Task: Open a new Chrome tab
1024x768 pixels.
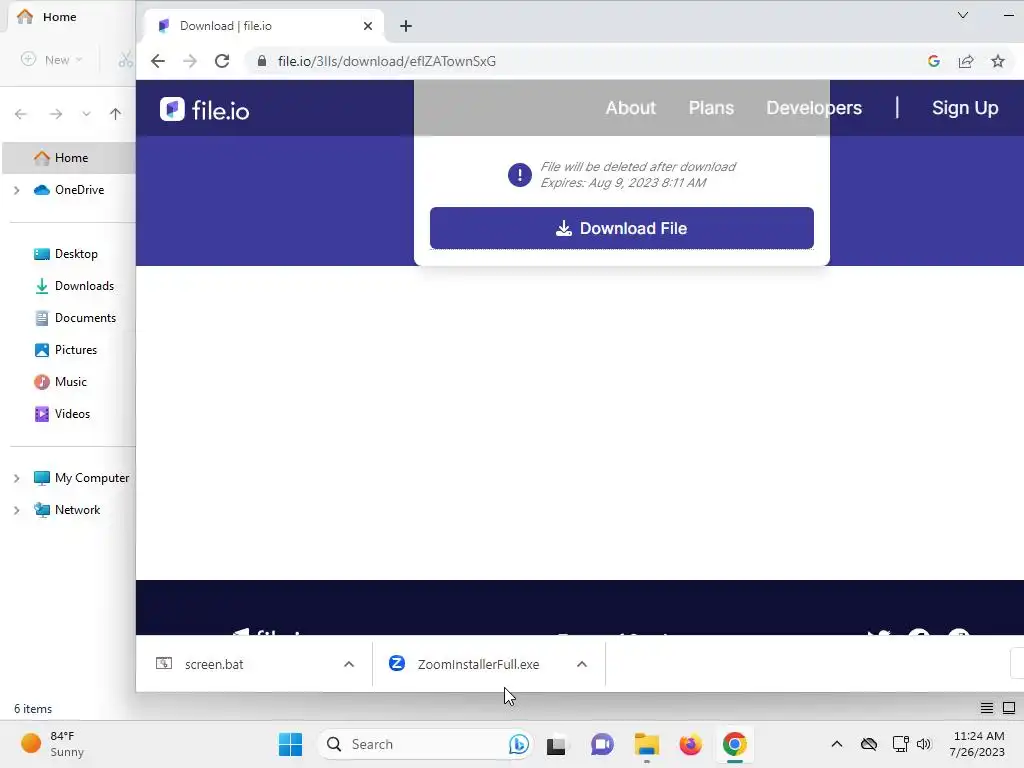Action: 406,26
